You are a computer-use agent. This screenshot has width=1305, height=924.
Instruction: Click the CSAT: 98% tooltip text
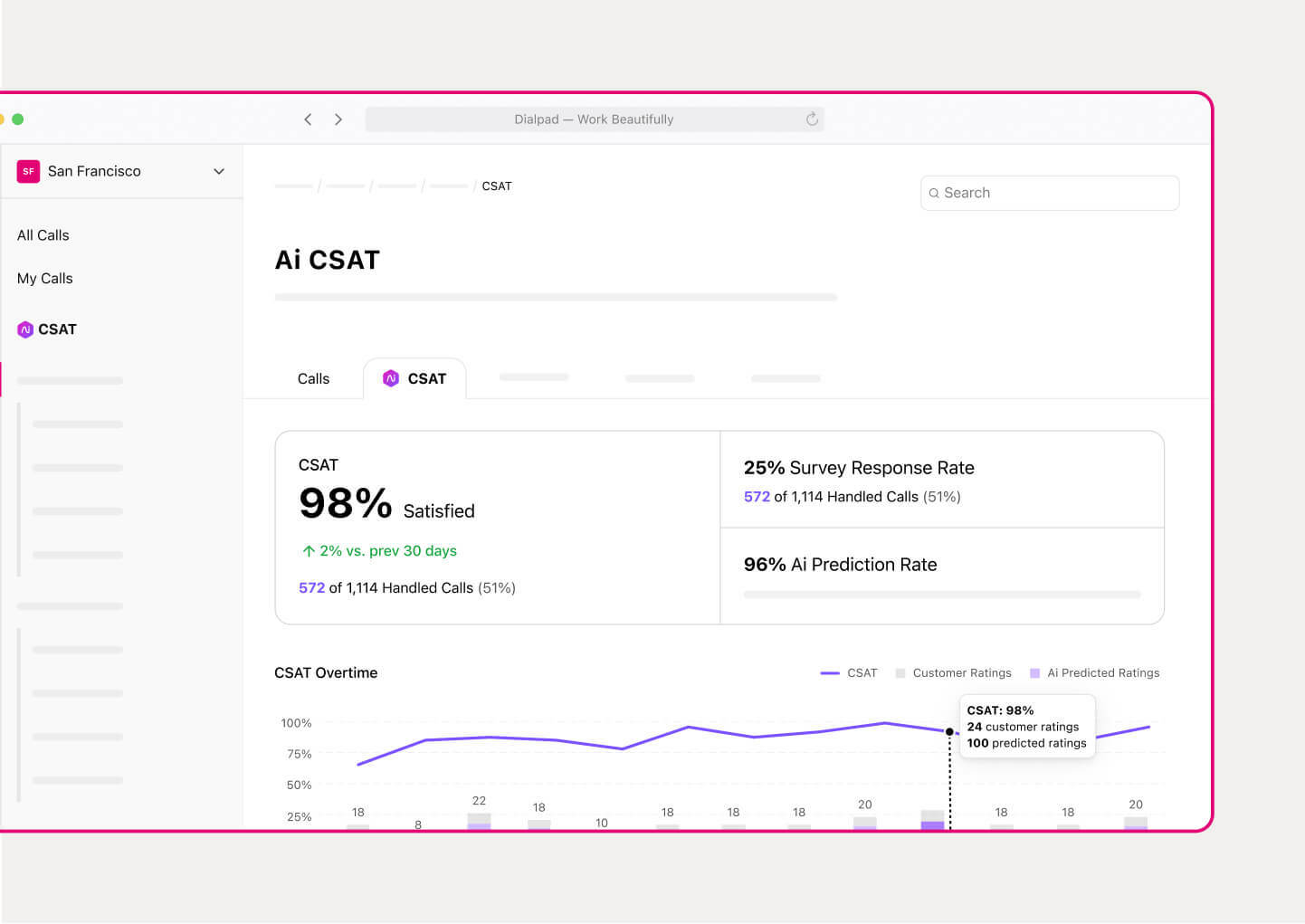click(x=1000, y=710)
